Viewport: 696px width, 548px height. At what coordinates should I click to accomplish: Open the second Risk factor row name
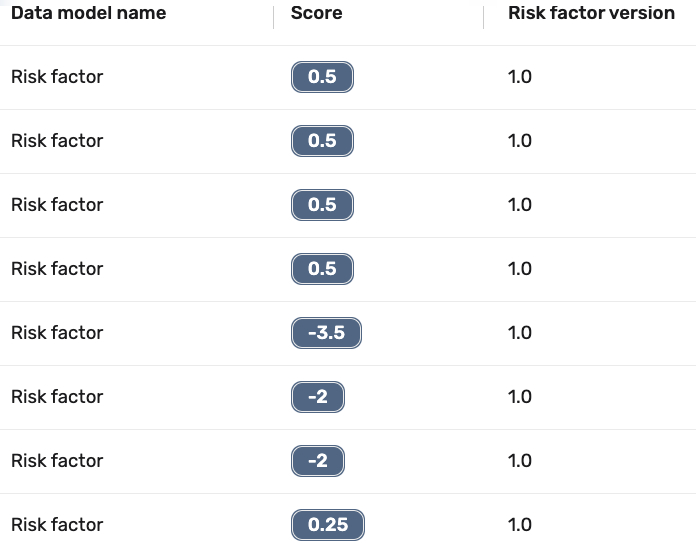[57, 141]
